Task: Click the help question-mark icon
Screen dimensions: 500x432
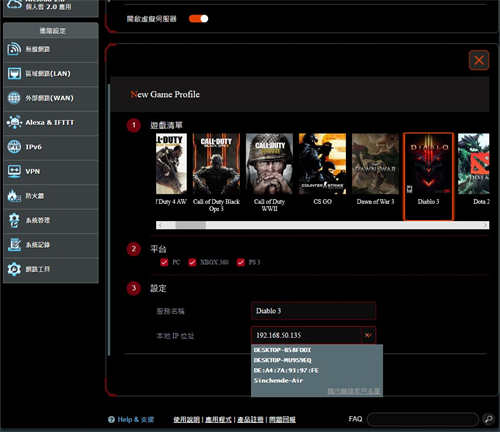Action: (x=111, y=420)
